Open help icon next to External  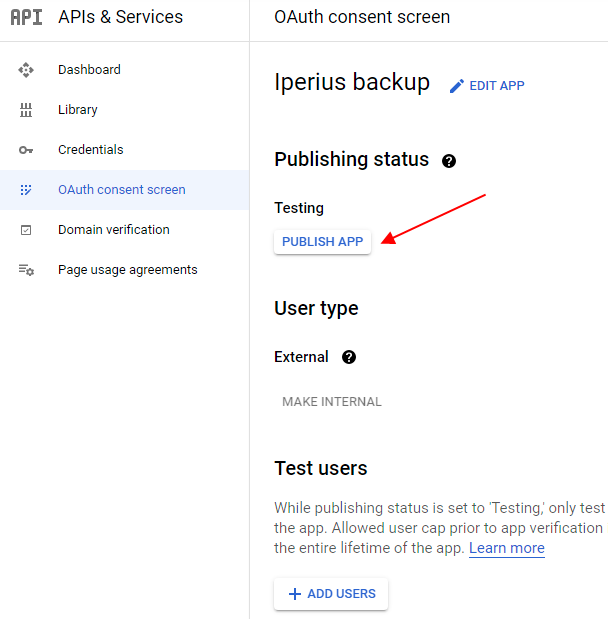(349, 357)
